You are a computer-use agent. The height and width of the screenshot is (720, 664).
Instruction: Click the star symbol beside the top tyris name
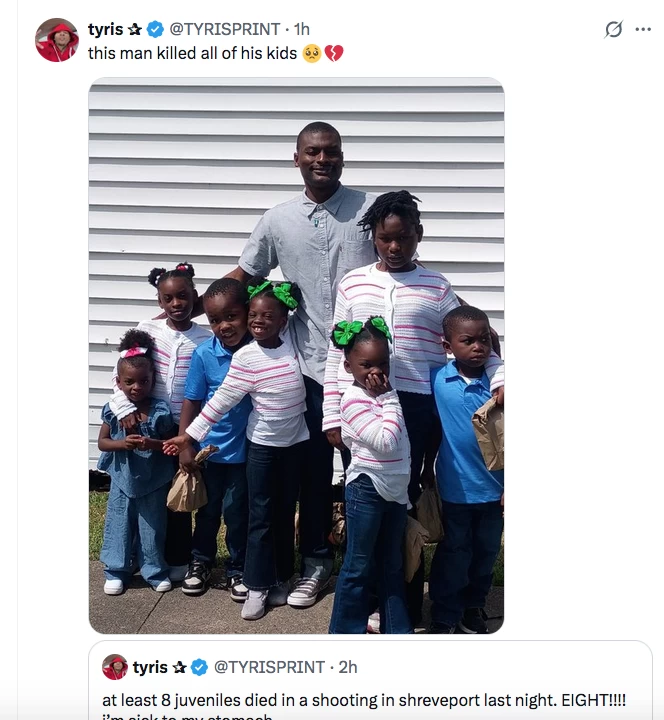[135, 30]
